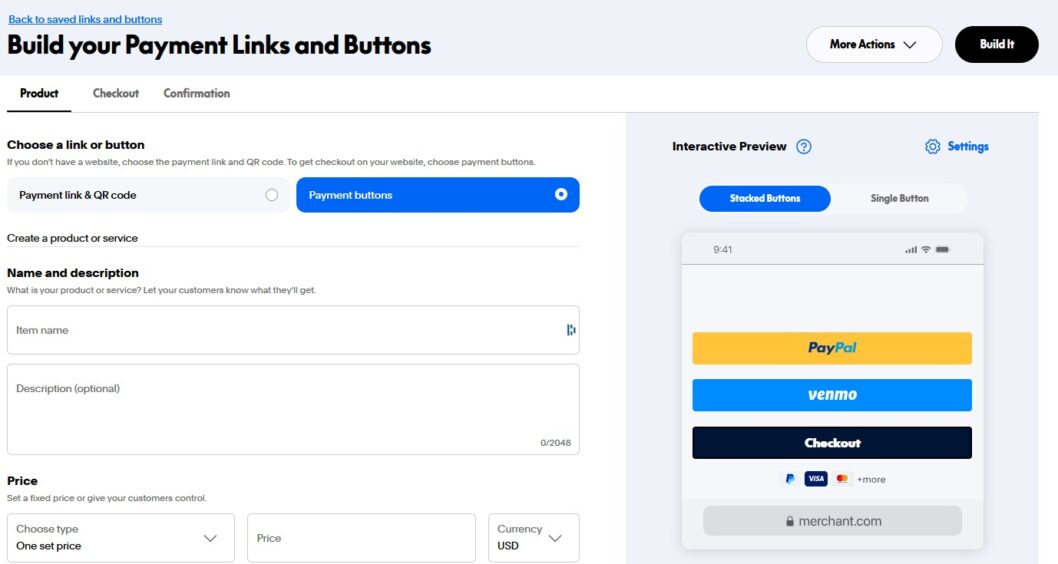1058x564 pixels.
Task: Open the Confirmation tab
Action: (197, 93)
